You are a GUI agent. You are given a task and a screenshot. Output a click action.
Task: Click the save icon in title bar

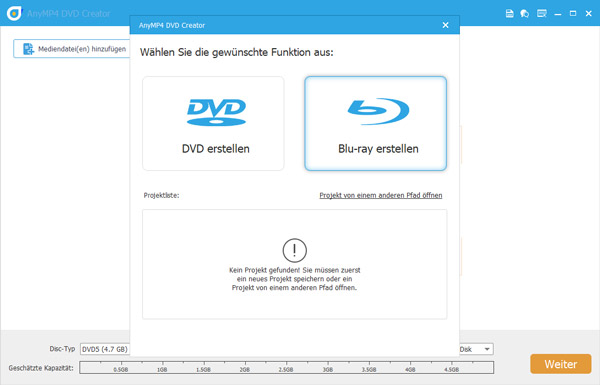coord(509,13)
